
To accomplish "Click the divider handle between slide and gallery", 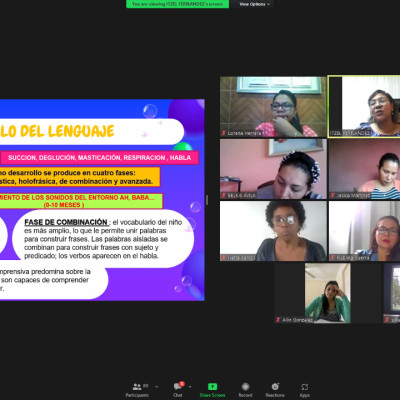I will [207, 200].
